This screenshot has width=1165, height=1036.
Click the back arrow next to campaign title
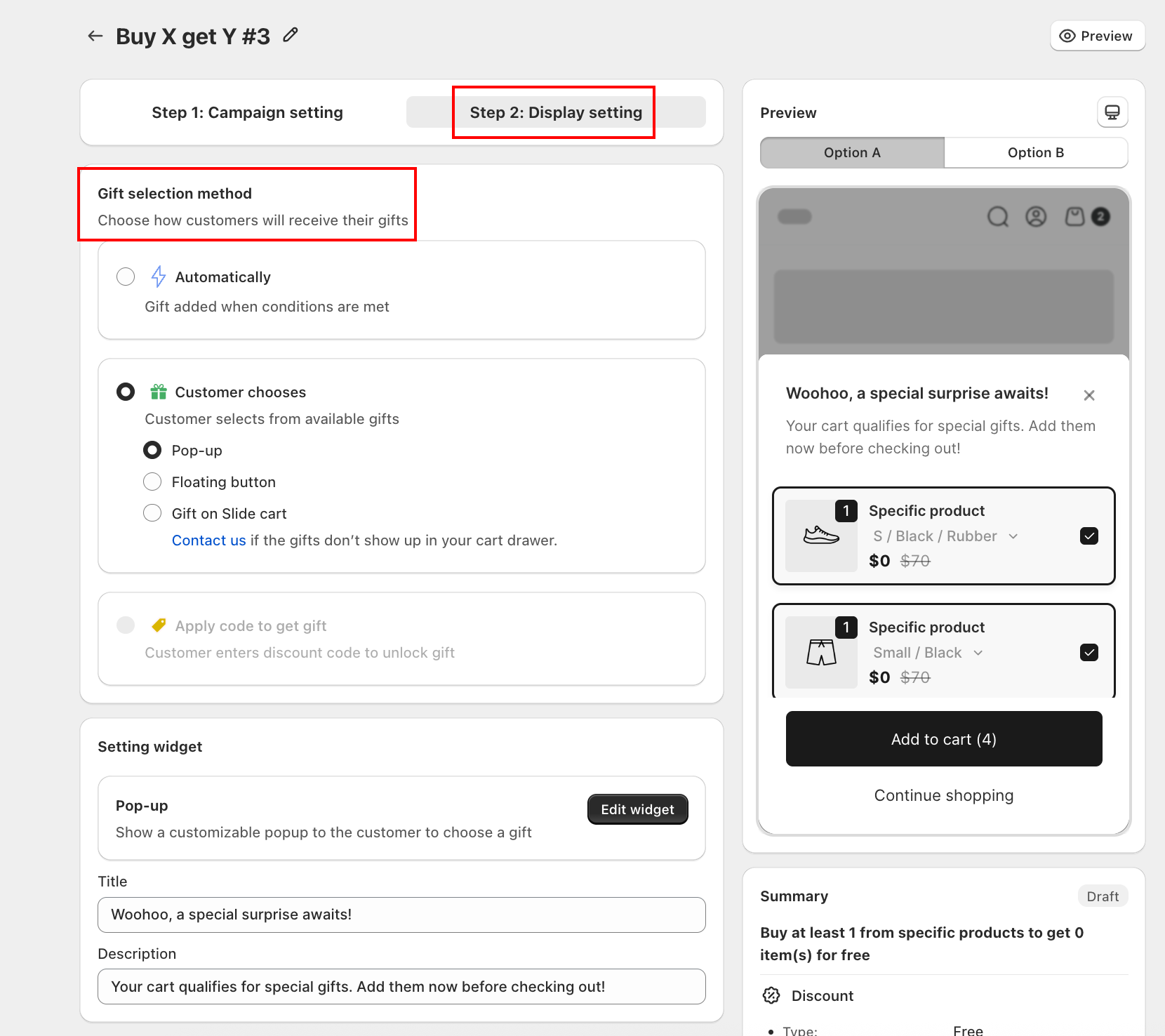95,36
